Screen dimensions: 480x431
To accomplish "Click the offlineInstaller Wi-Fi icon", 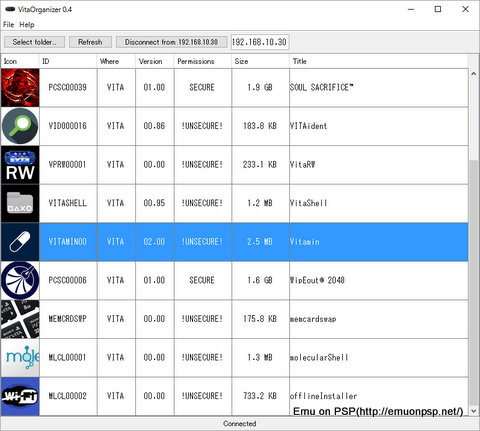I will coord(20,396).
